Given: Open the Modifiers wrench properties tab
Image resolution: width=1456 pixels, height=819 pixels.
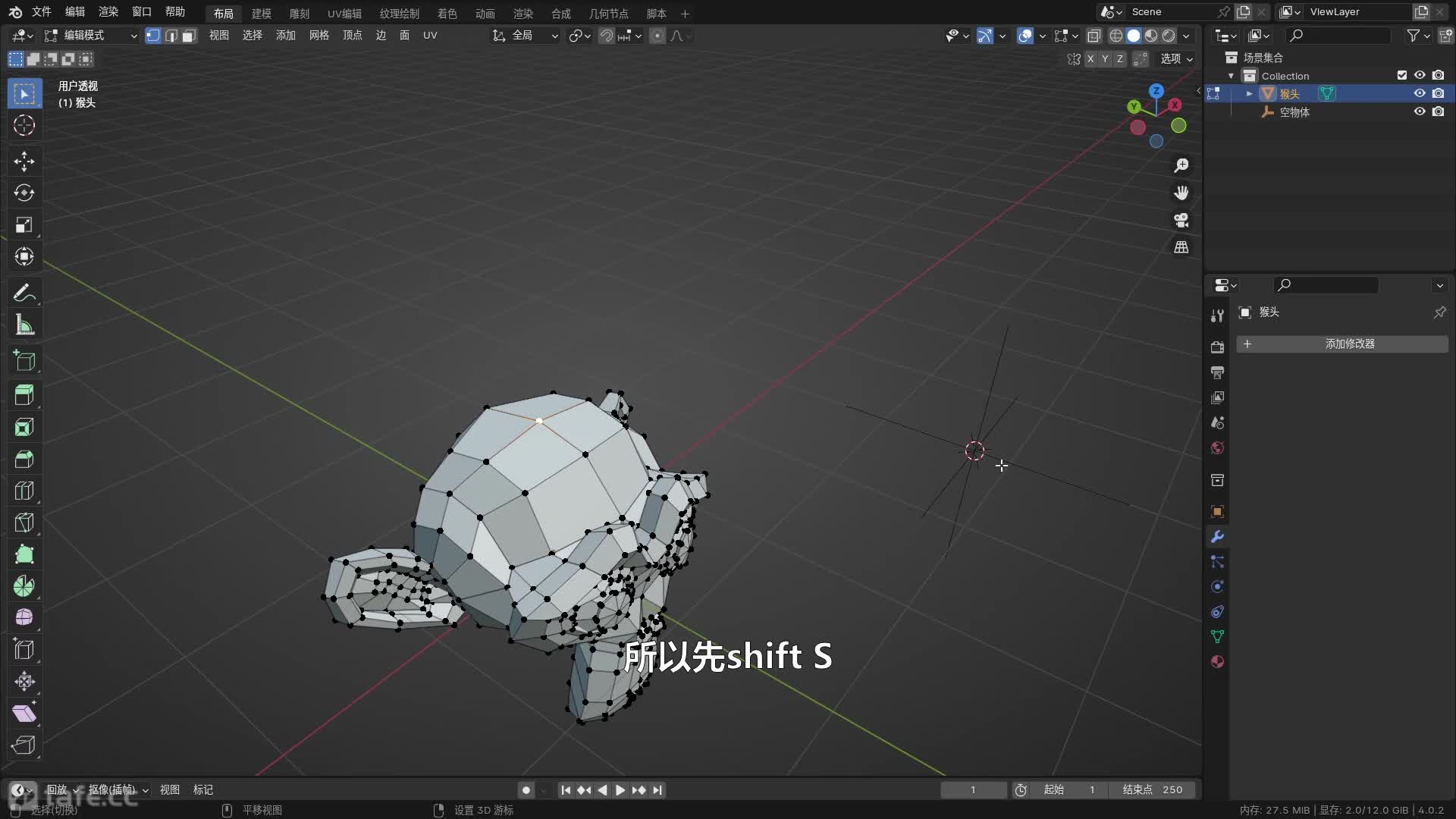Looking at the screenshot, I should tap(1217, 536).
